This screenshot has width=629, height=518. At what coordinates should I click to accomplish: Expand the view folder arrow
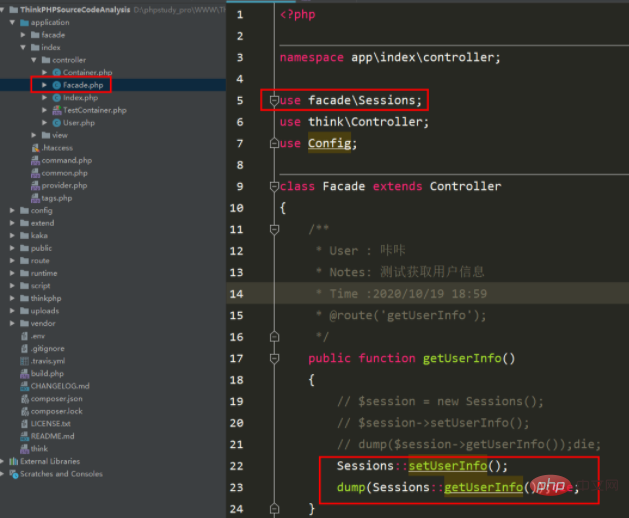(x=34, y=135)
